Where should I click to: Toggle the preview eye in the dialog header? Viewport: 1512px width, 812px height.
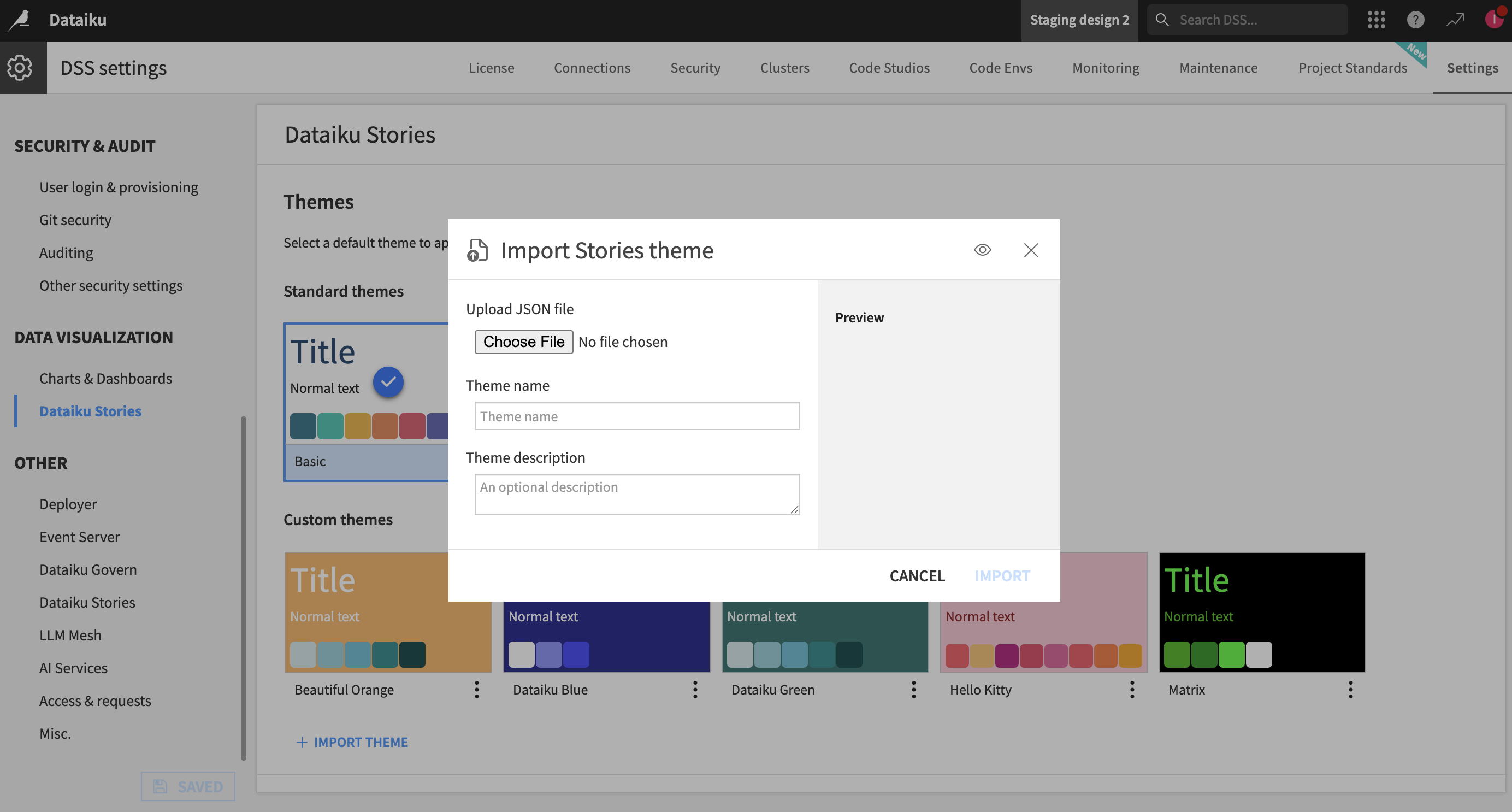983,250
